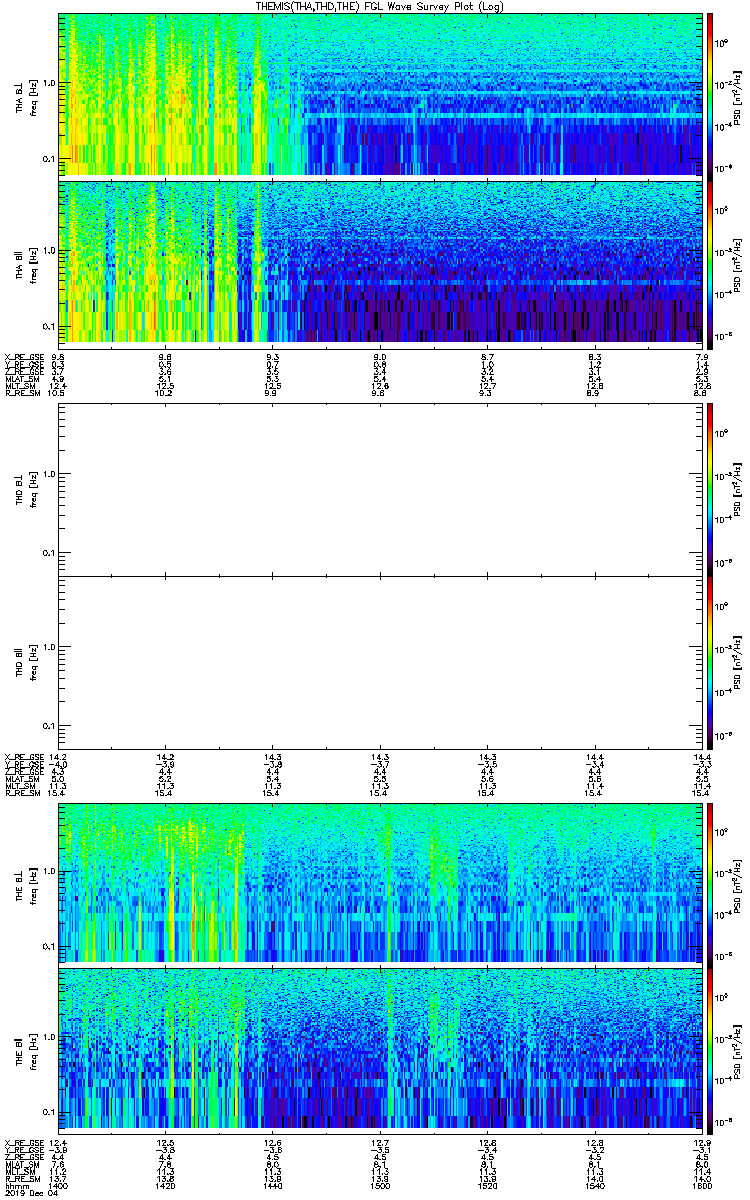Viewport: 750px width, 1200px height.
Task: Click the '1400' time tick label
Action: tap(59, 1188)
